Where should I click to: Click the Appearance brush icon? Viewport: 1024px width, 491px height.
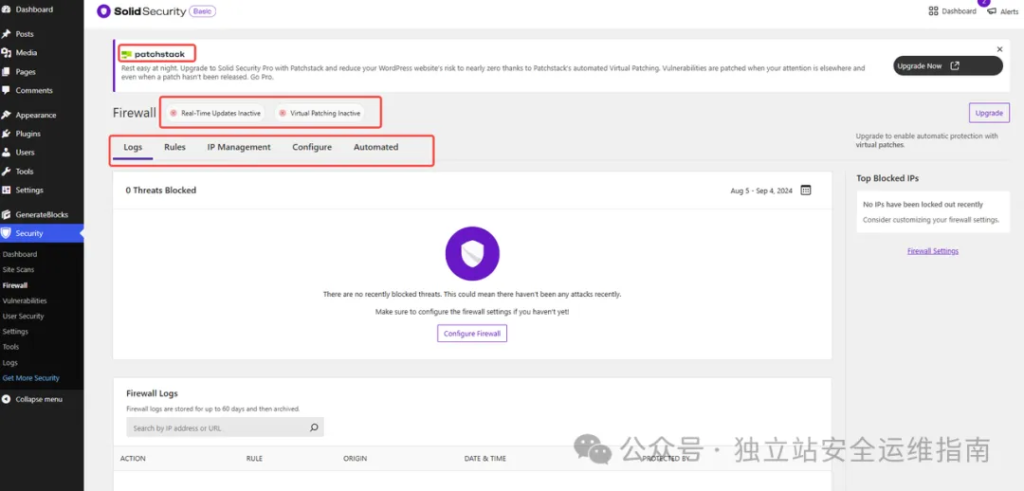click(x=7, y=115)
